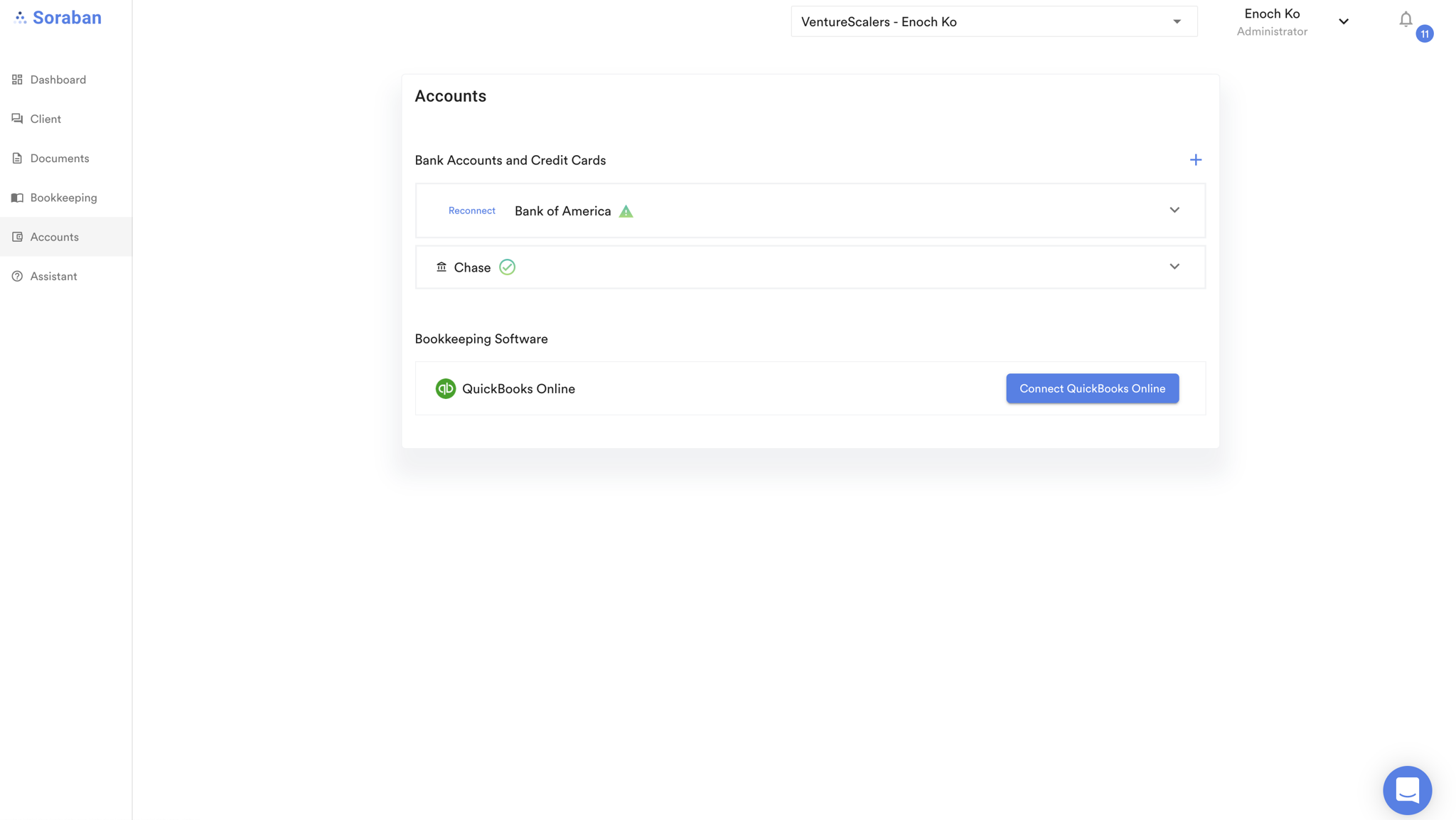Click the Assistant question-mark icon
This screenshot has width=1456, height=820.
pos(17,276)
